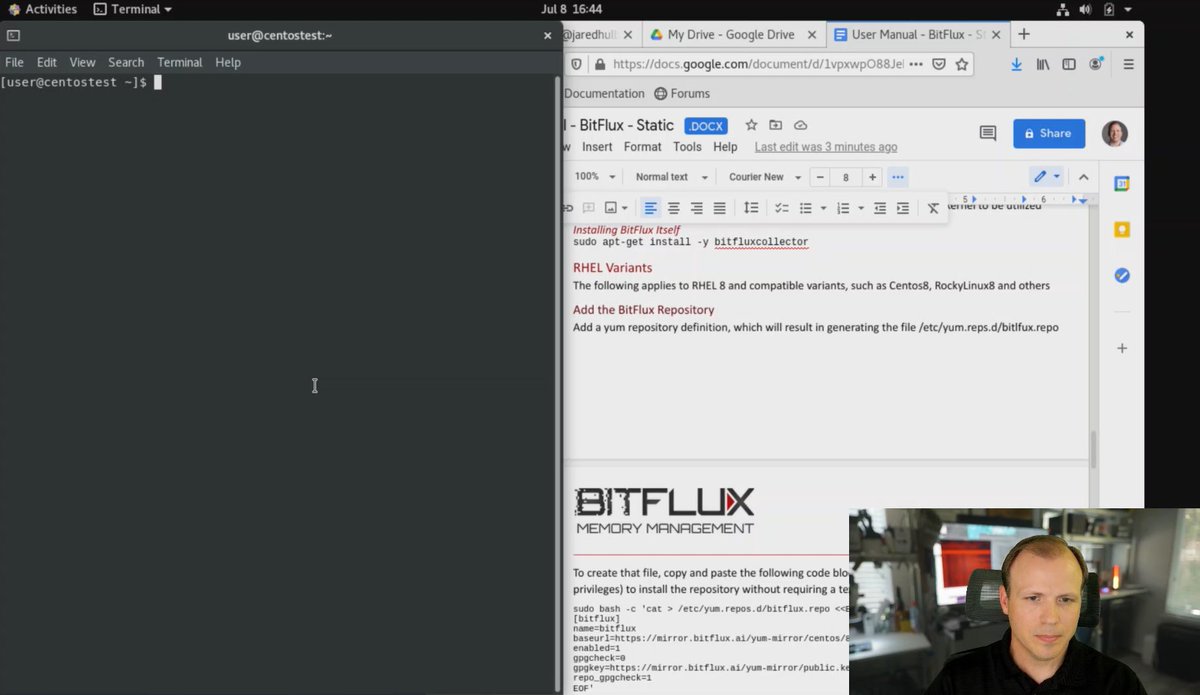1200x695 pixels.
Task: Click the blue Share button
Action: click(1048, 133)
